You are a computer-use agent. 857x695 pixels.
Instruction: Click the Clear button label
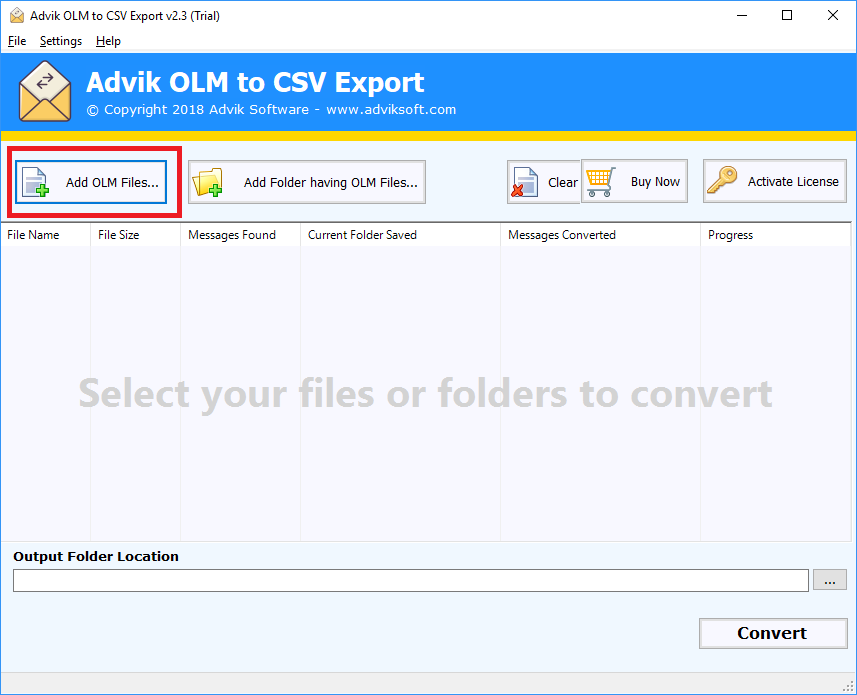point(563,182)
